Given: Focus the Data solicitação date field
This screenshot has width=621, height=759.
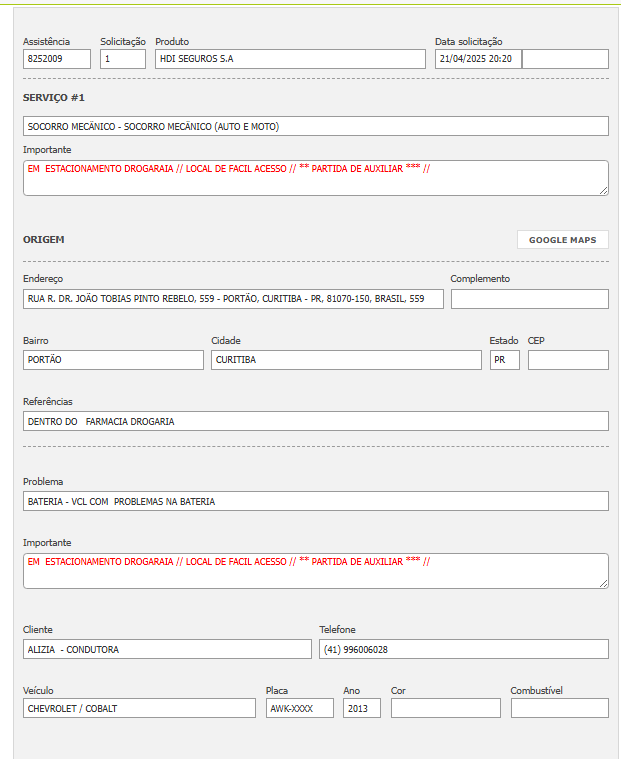Looking at the screenshot, I should [x=478, y=59].
